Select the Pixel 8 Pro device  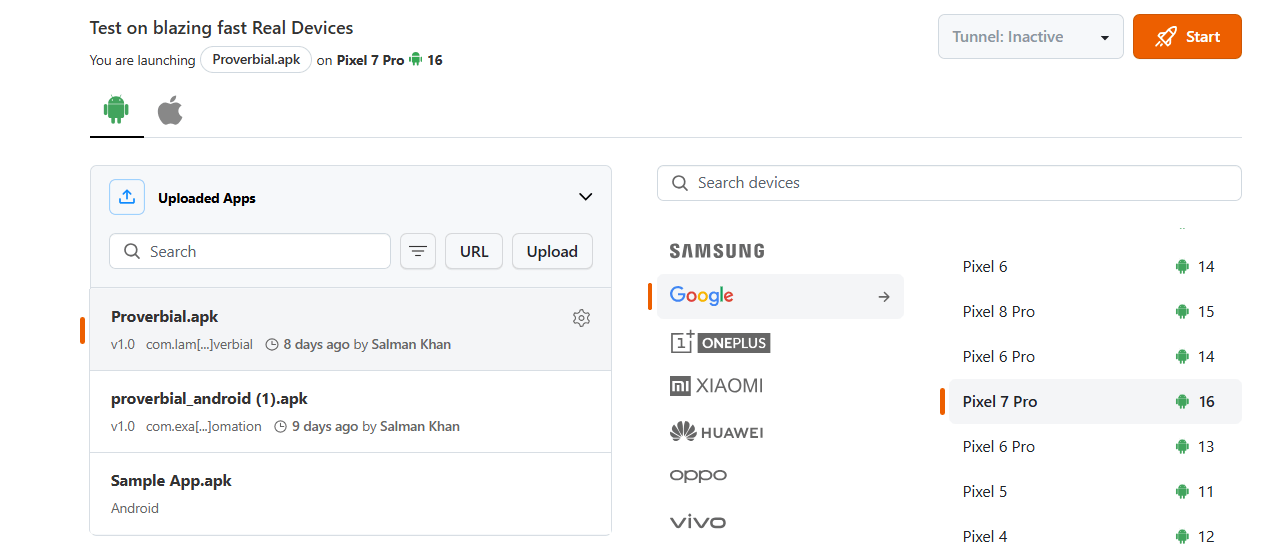click(x=1000, y=312)
